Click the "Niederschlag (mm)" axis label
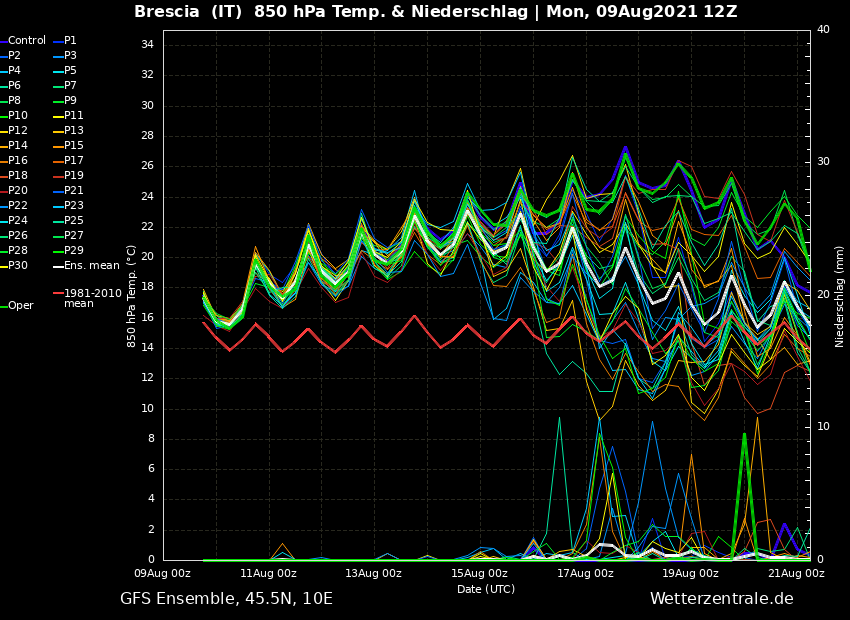The width and height of the screenshot is (850, 620). [x=839, y=295]
